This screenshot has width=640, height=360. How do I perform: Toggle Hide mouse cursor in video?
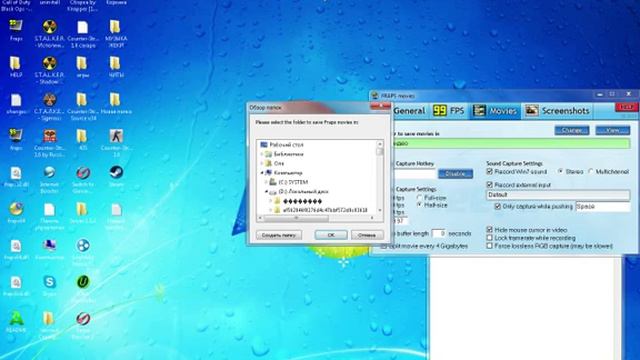(489, 230)
